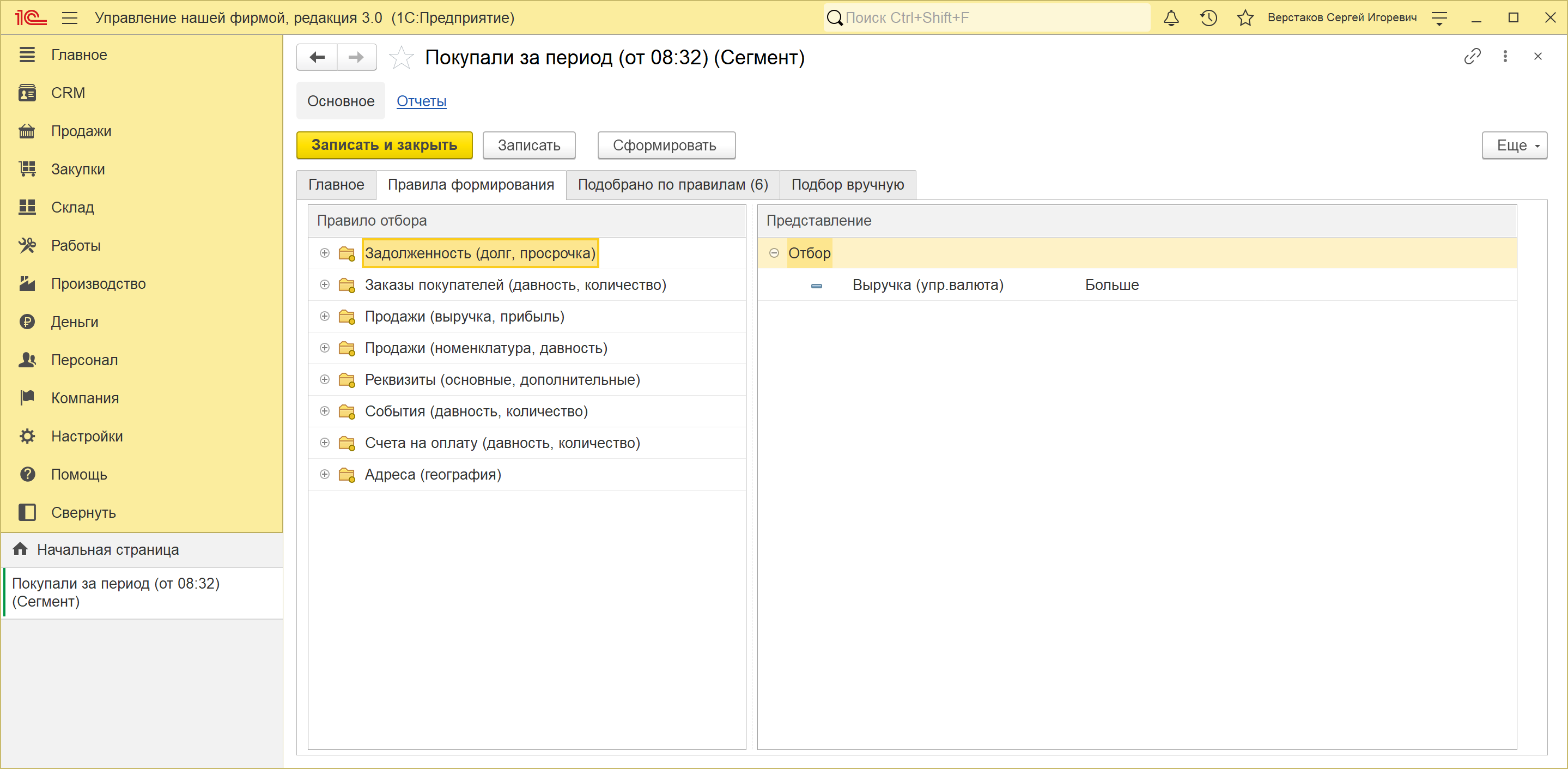Expand Адреса (география) group
The image size is (1568, 769).
click(324, 475)
